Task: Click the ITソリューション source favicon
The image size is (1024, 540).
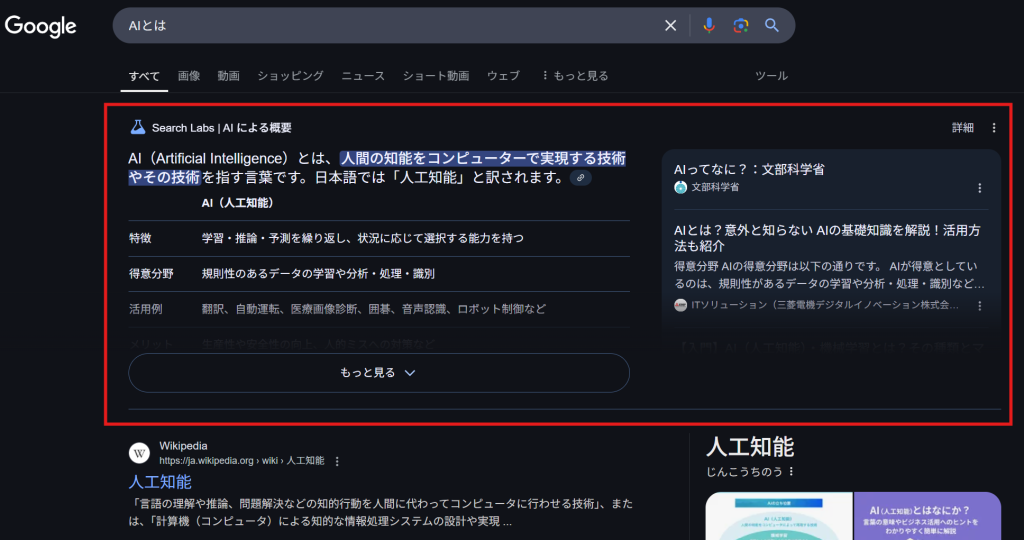Action: tap(680, 305)
